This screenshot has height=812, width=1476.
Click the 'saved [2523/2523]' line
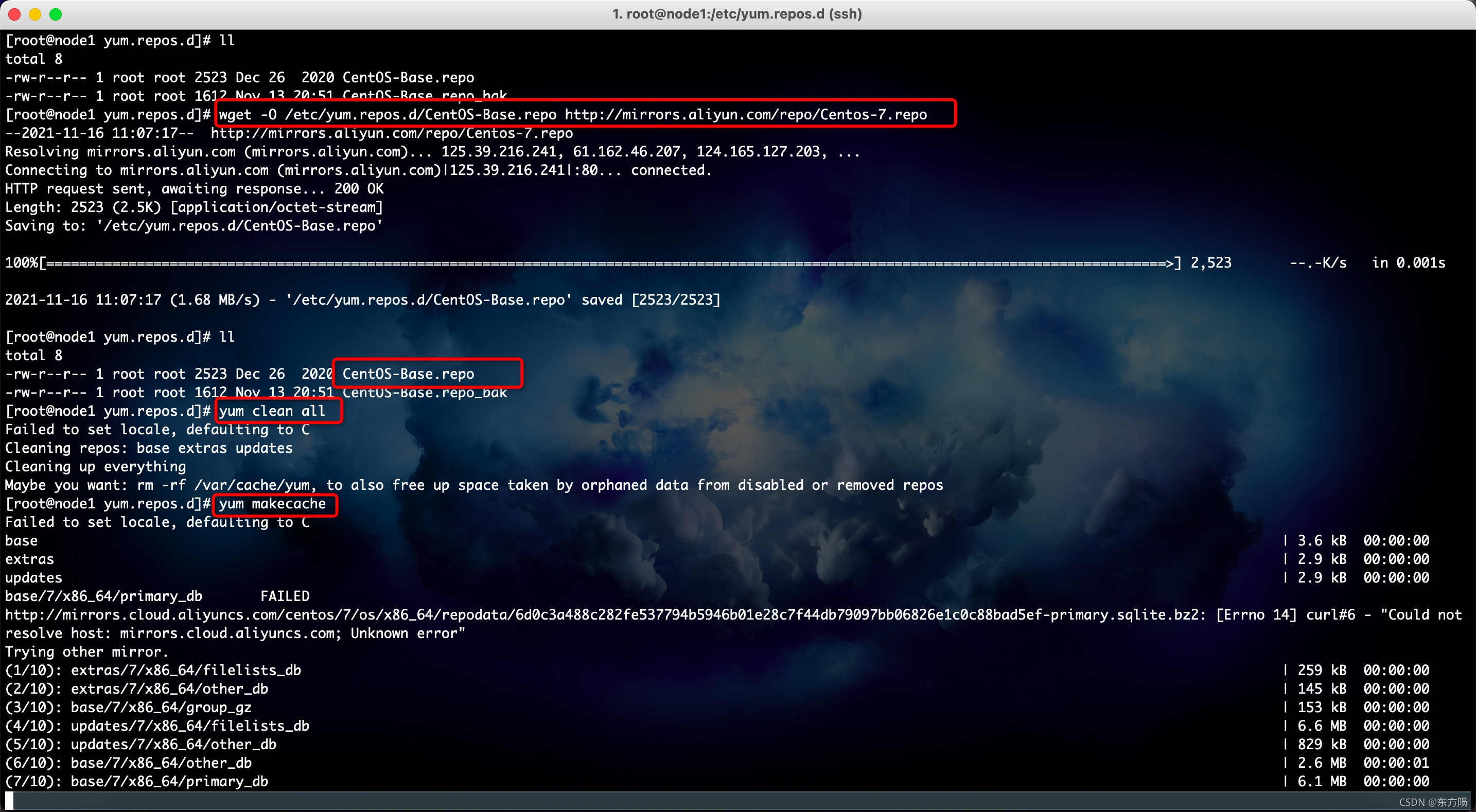point(363,299)
